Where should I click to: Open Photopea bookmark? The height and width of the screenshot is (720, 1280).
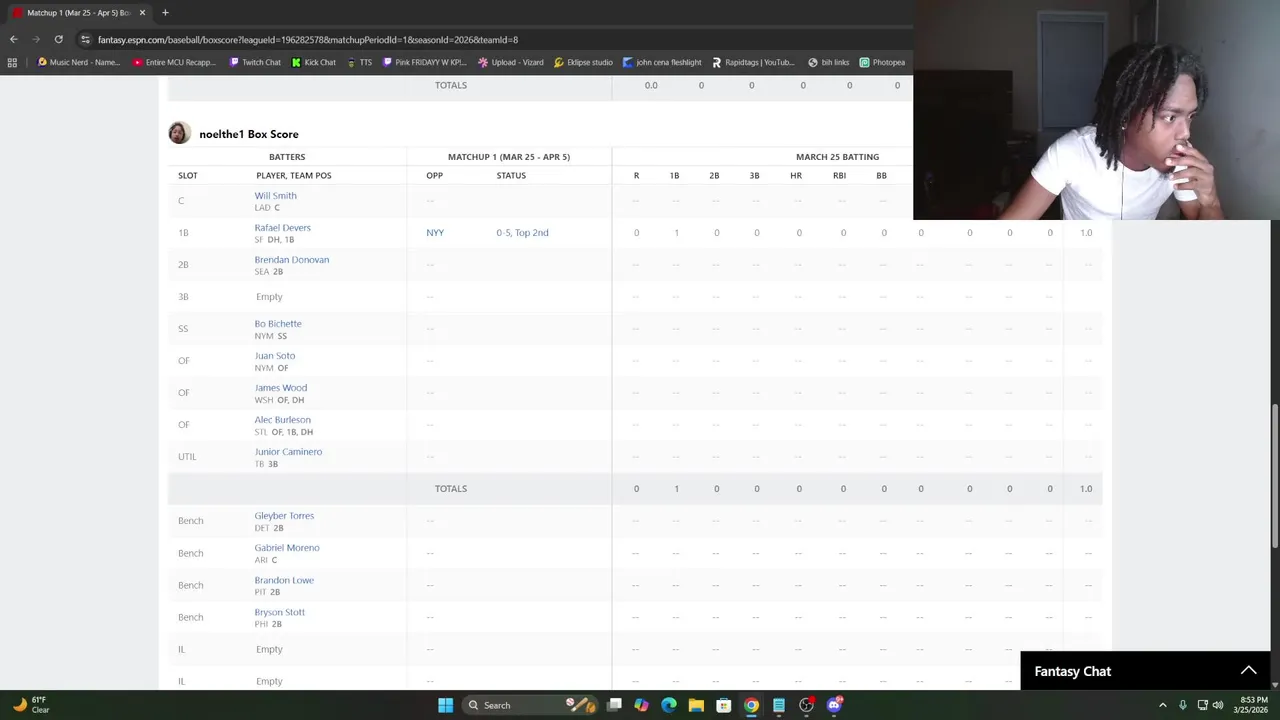(x=882, y=62)
